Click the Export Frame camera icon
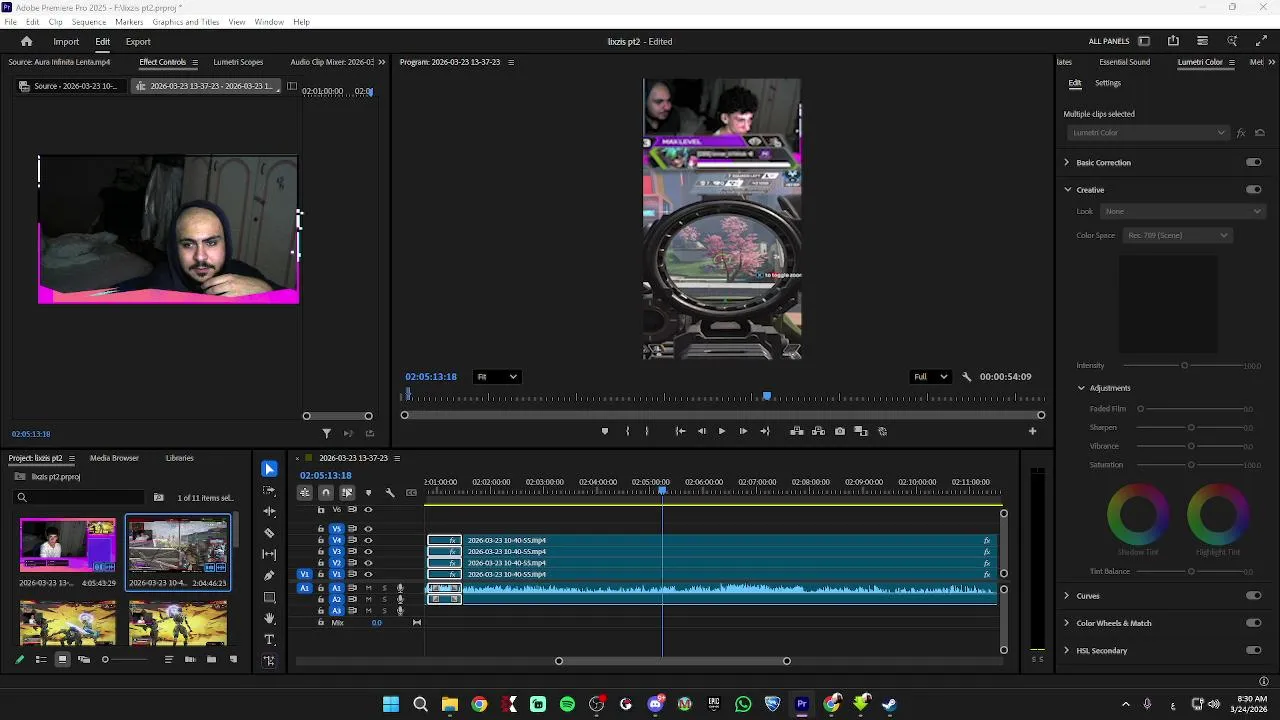The height and width of the screenshot is (720, 1280). [840, 431]
